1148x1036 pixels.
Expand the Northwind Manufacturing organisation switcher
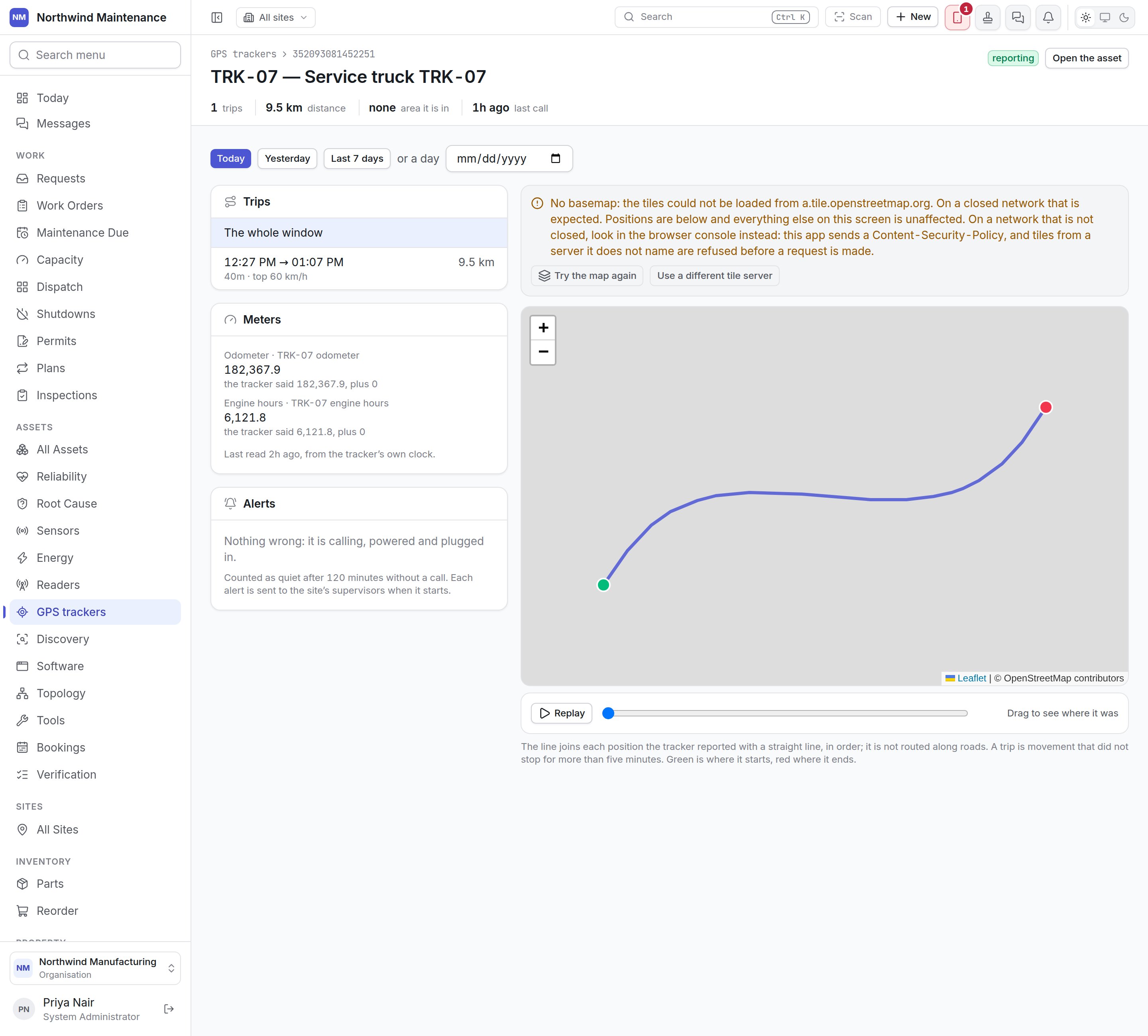coord(95,968)
